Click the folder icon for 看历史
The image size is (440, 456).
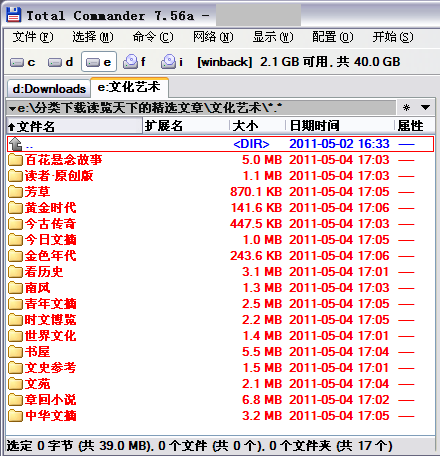(x=15, y=272)
